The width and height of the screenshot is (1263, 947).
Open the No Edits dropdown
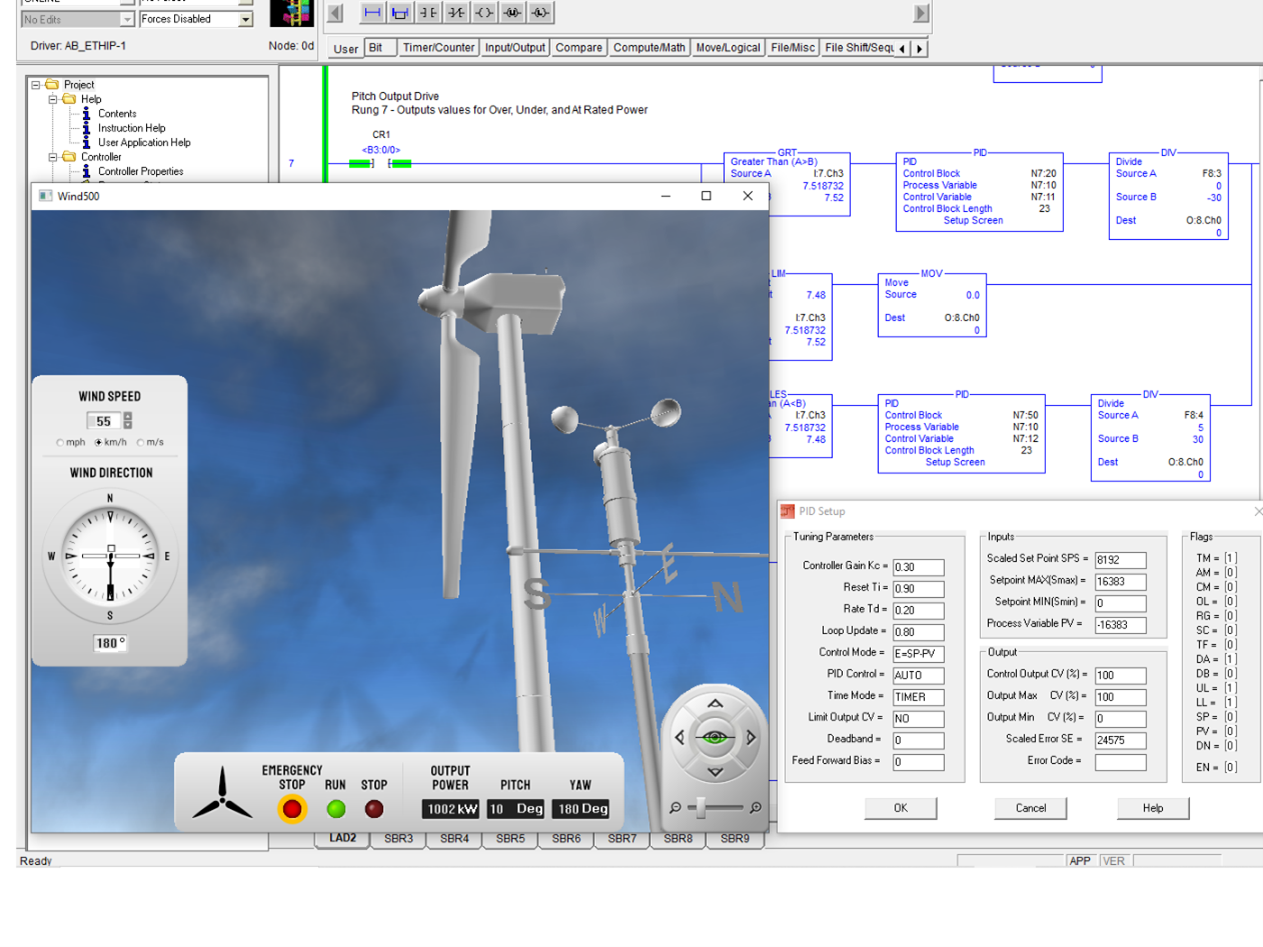(127, 19)
